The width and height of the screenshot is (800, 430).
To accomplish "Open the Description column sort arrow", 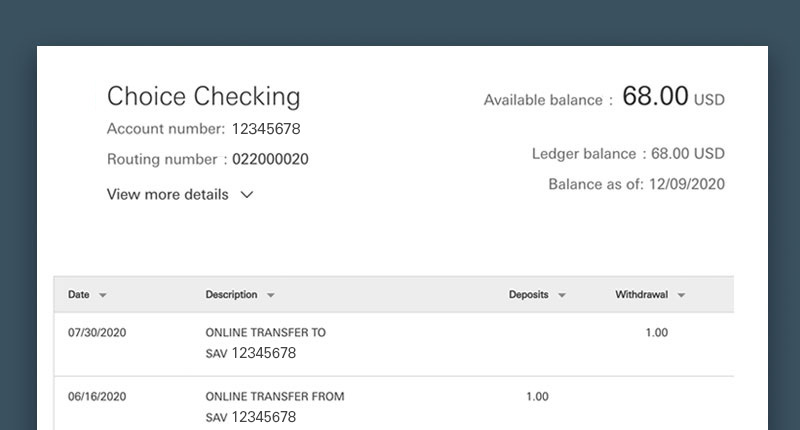I will click(x=271, y=295).
